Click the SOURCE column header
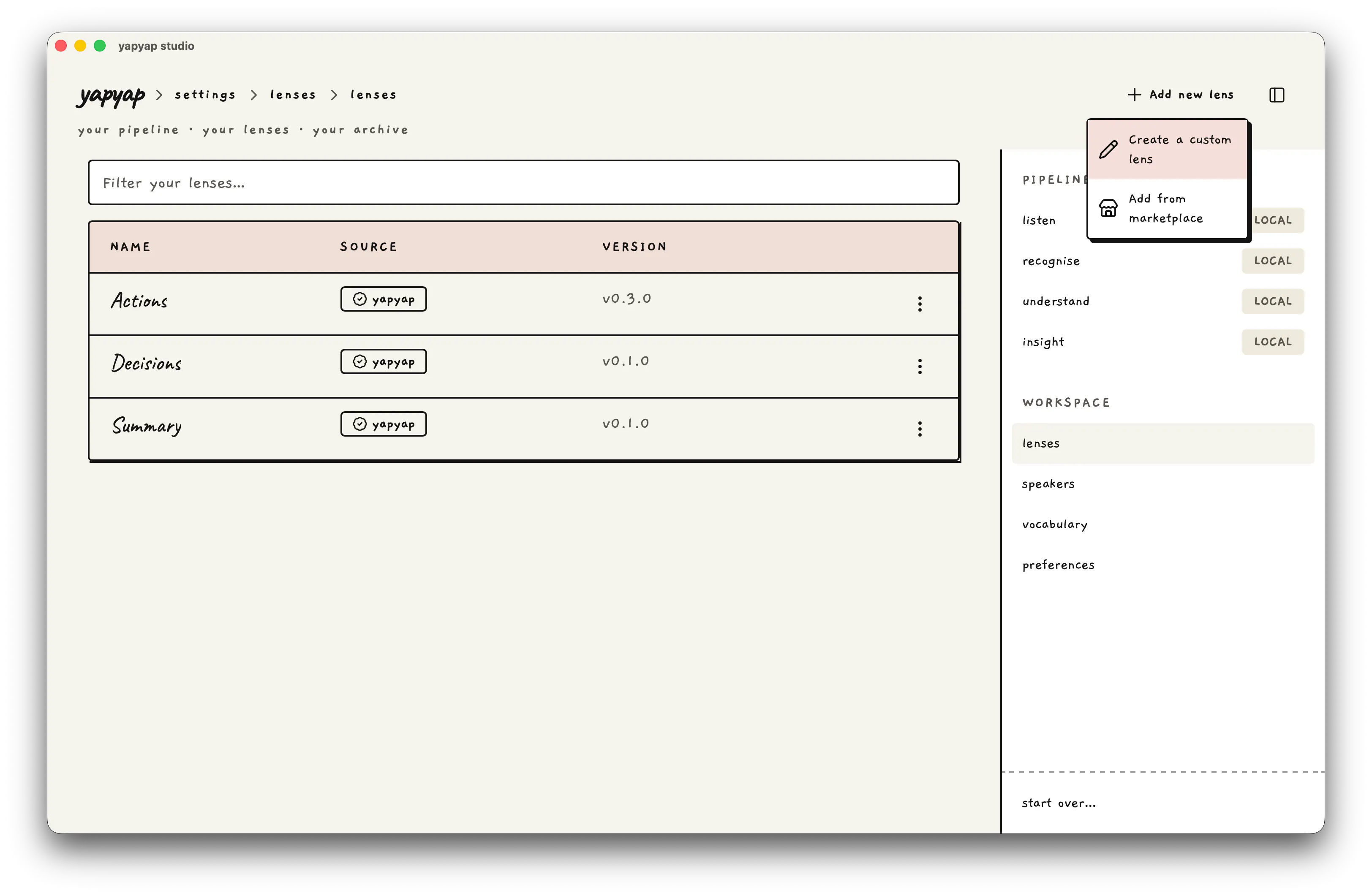1372x896 pixels. coord(368,247)
